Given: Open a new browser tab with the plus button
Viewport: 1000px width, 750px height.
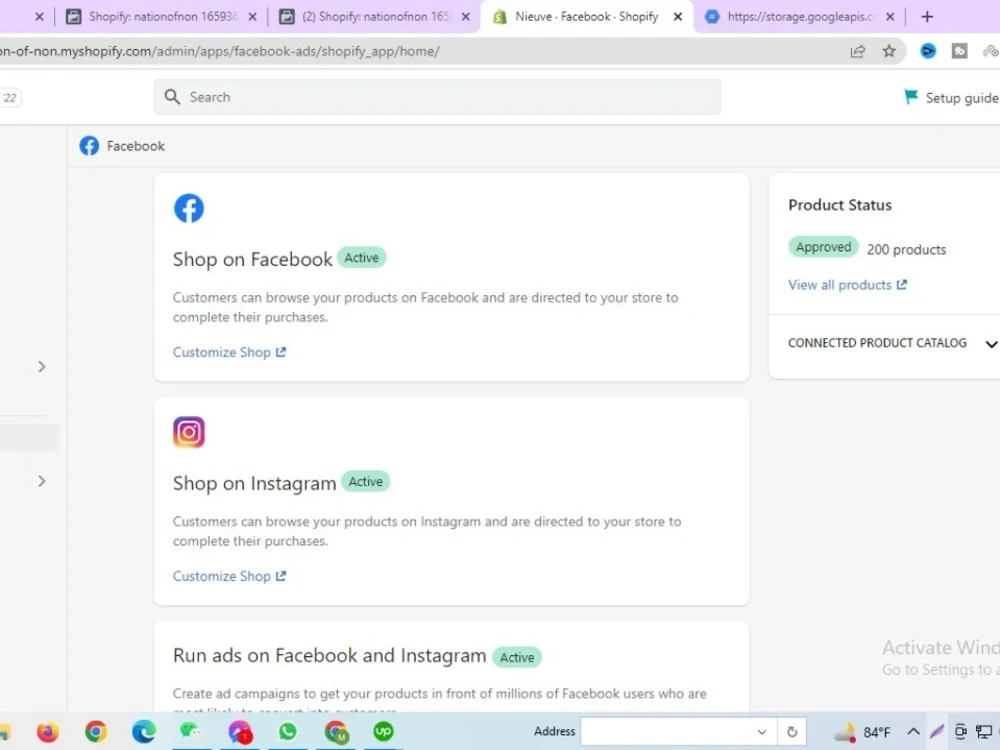Looking at the screenshot, I should point(927,17).
